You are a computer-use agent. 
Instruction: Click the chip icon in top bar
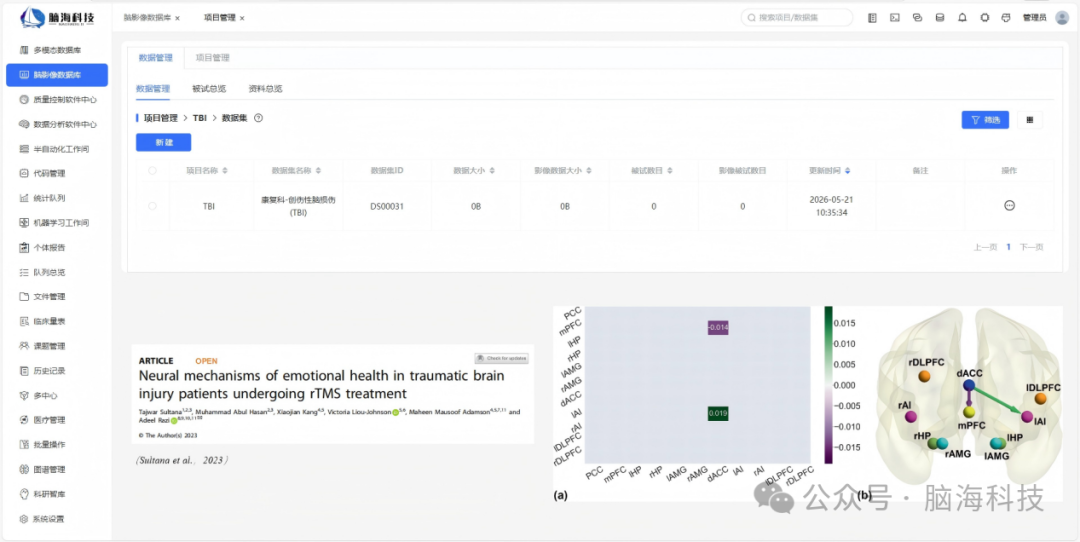(985, 18)
